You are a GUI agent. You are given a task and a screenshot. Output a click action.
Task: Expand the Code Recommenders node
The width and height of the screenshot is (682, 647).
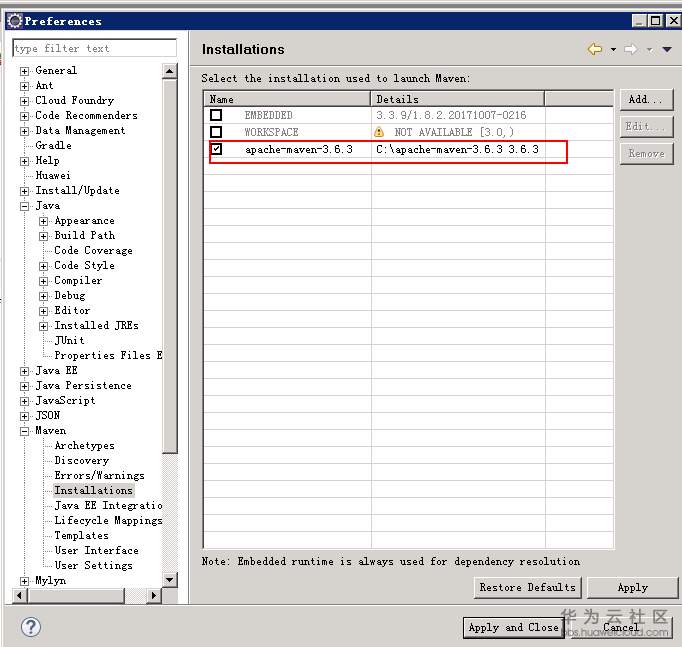point(25,116)
